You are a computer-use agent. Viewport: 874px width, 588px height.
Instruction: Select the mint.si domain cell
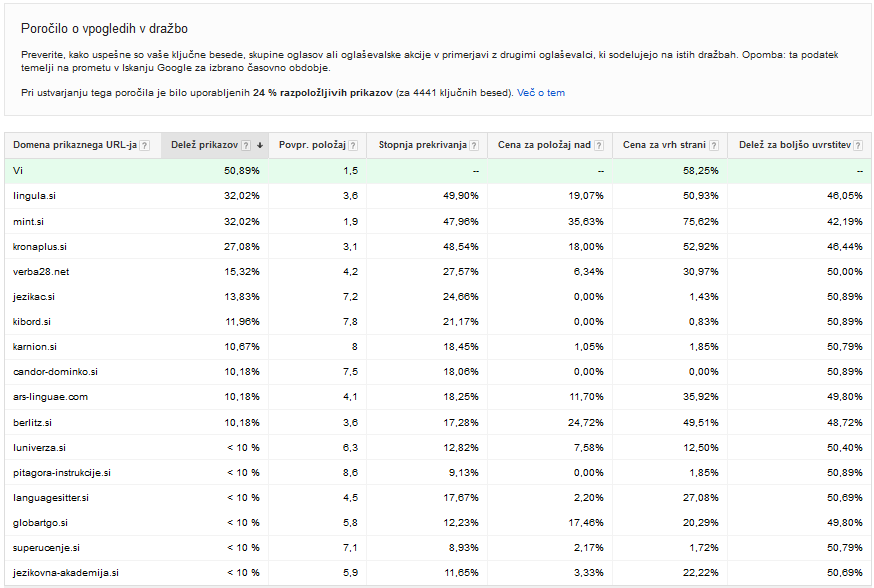click(x=28, y=221)
